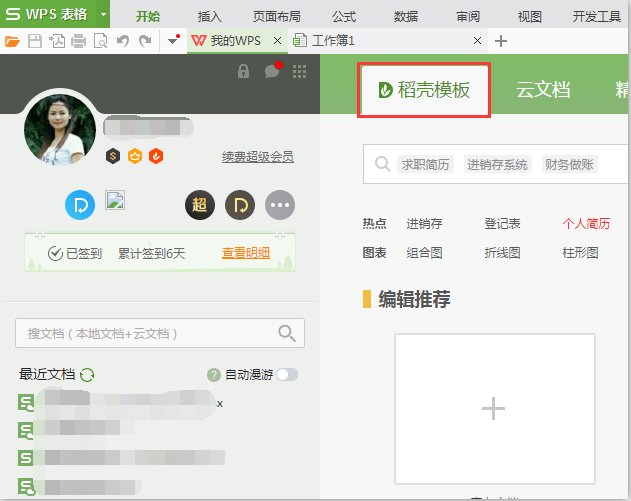The width and height of the screenshot is (631, 501).
Task: Switch to the 开始 ribbon tab
Action: coord(148,16)
